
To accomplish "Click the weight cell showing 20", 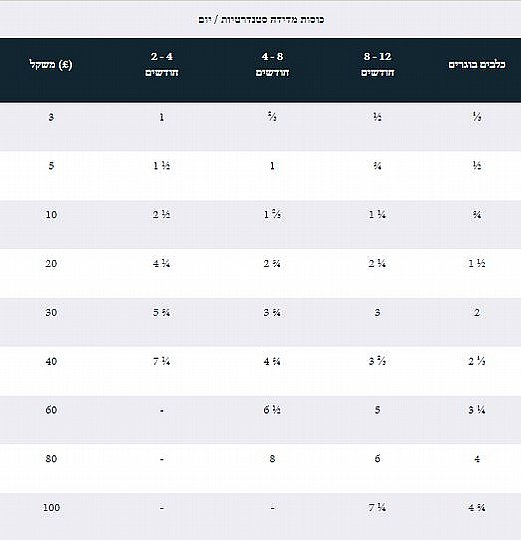I will (x=51, y=263).
